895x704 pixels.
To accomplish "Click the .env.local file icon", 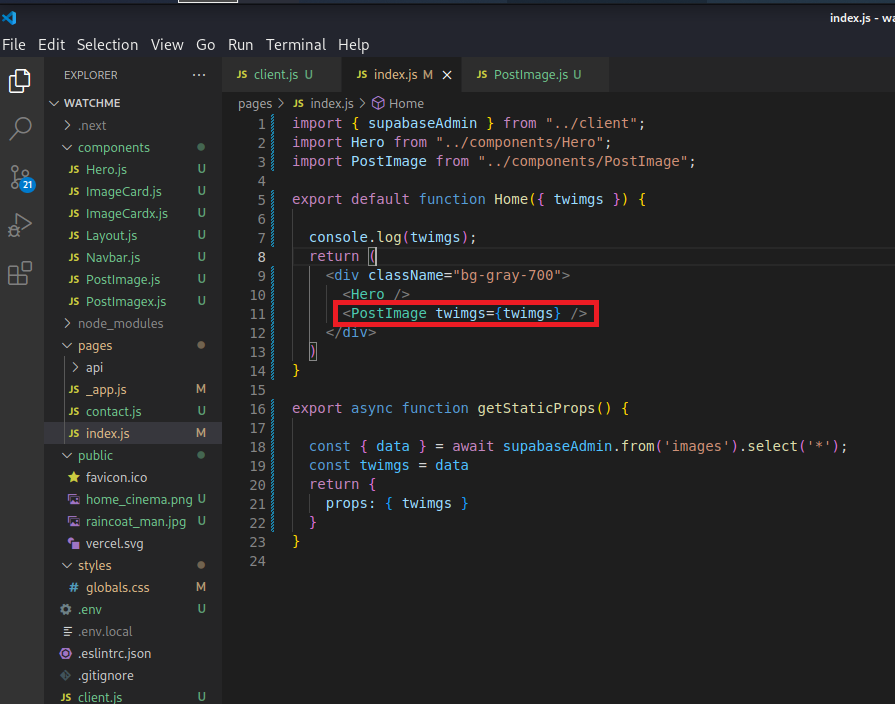I will click(67, 631).
